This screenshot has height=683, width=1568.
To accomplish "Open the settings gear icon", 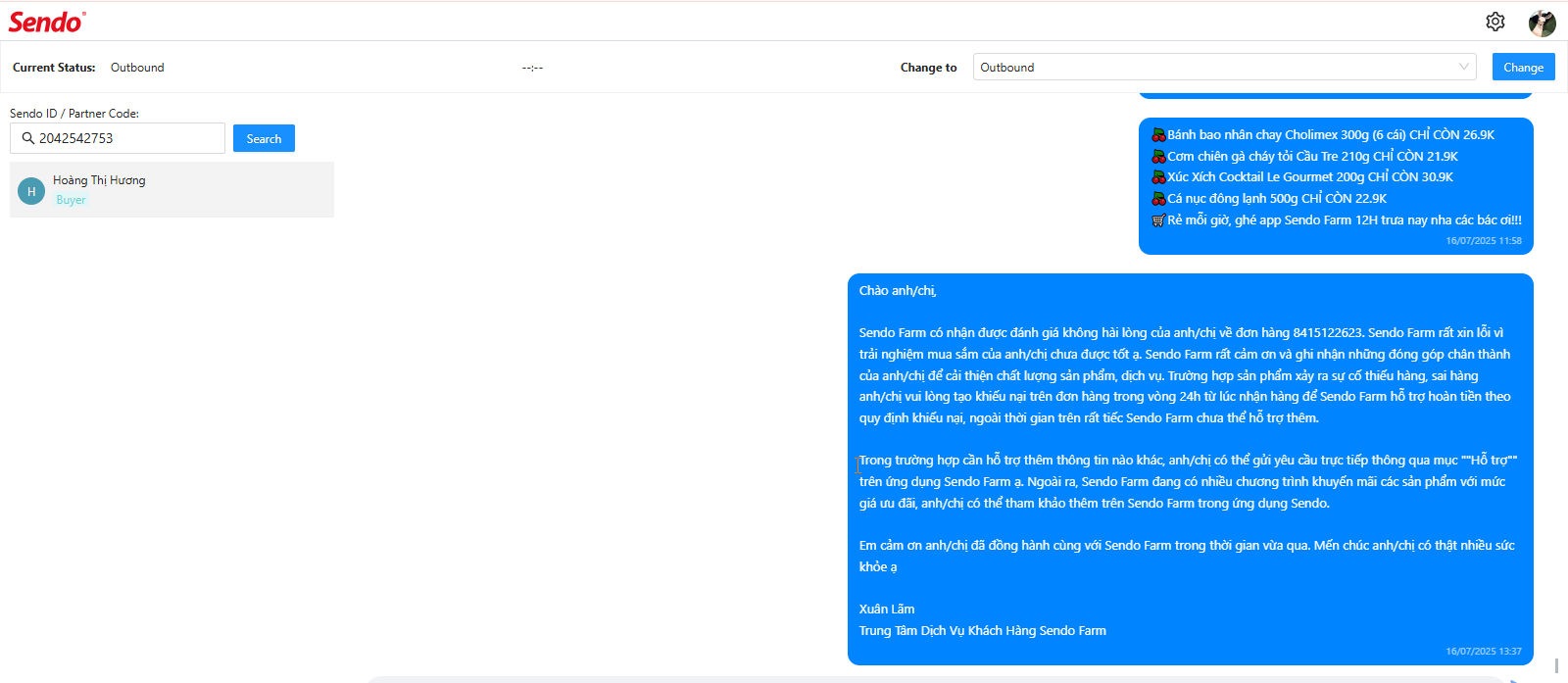I will 1494,22.
